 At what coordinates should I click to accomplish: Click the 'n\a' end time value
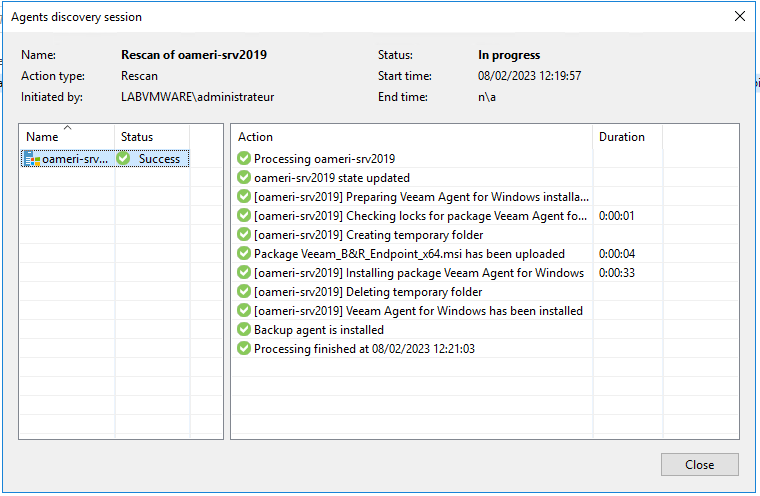pyautogui.click(x=487, y=97)
